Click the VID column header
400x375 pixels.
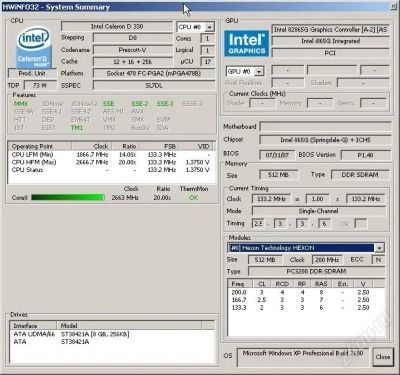coord(196,146)
